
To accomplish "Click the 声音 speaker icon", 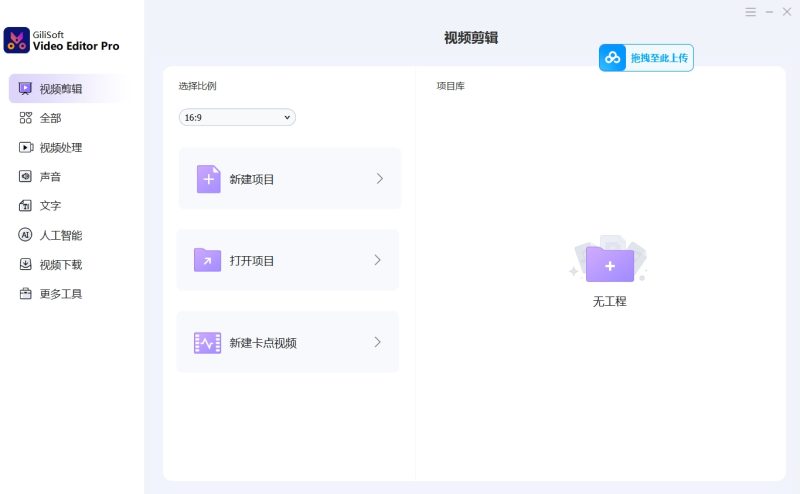I will click(25, 177).
